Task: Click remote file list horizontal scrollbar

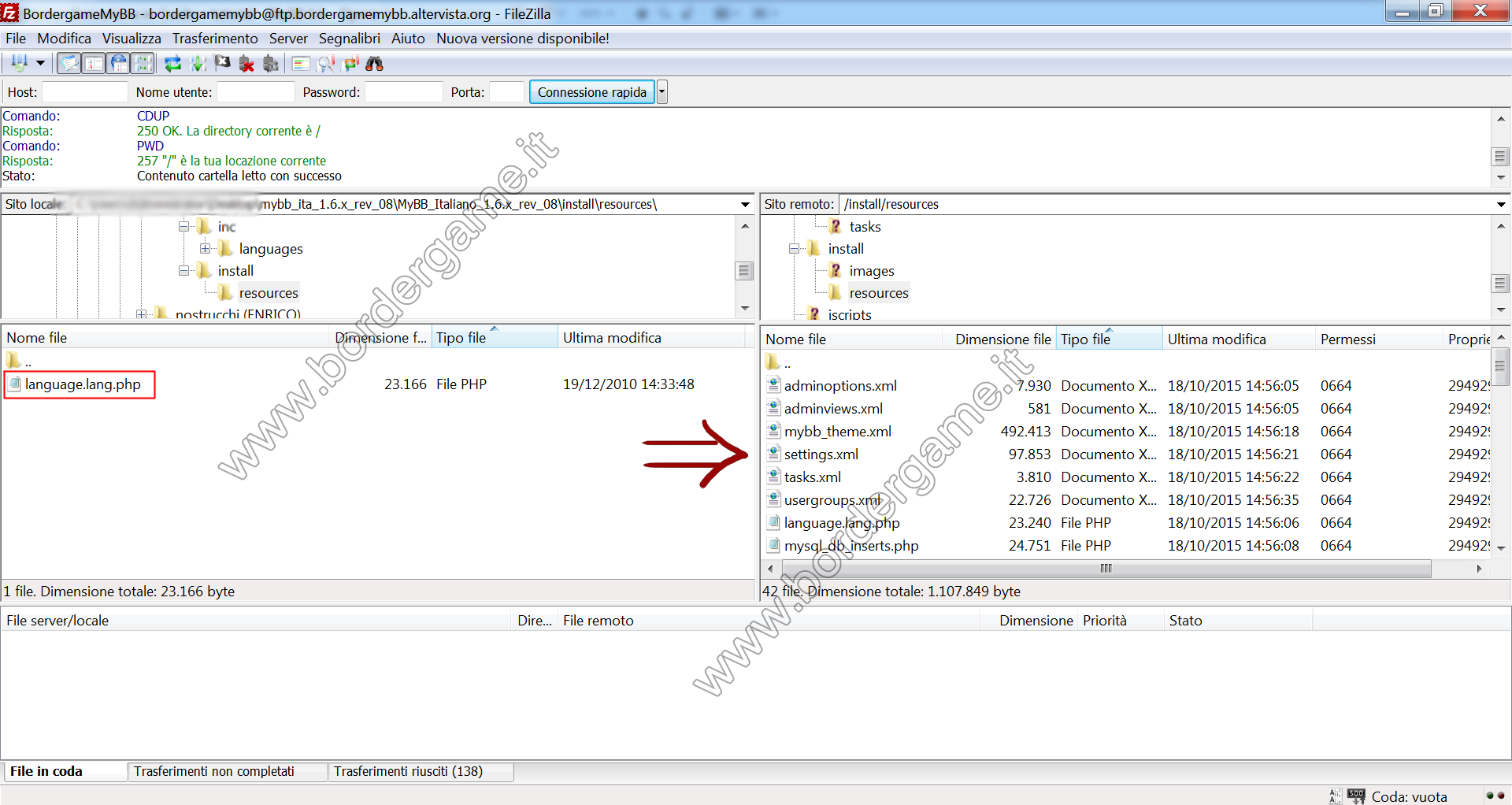Action: tap(1106, 569)
